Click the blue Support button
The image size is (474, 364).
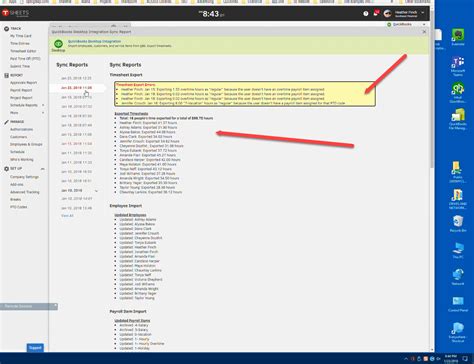click(x=35, y=348)
